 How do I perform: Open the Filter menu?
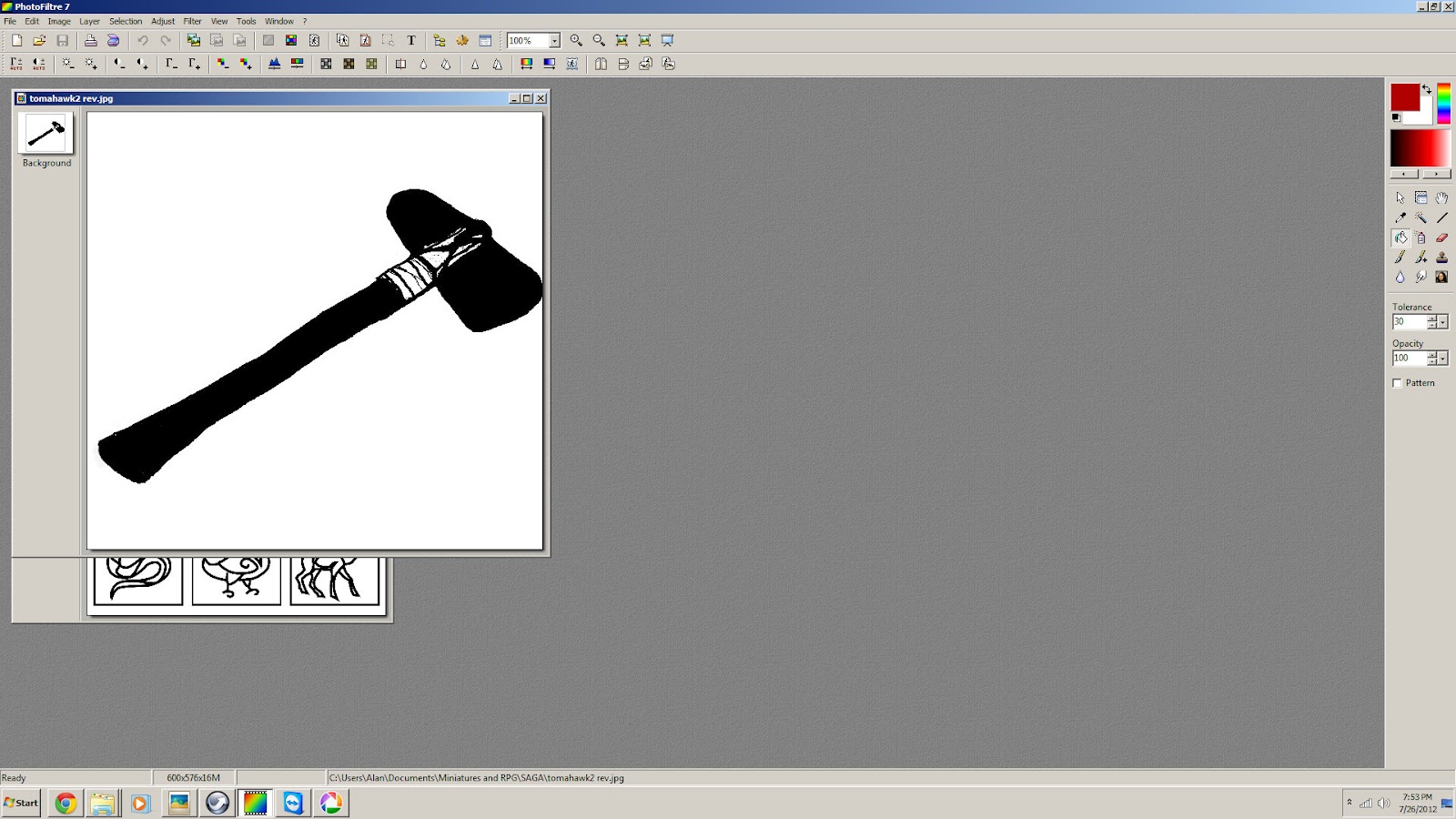(192, 21)
